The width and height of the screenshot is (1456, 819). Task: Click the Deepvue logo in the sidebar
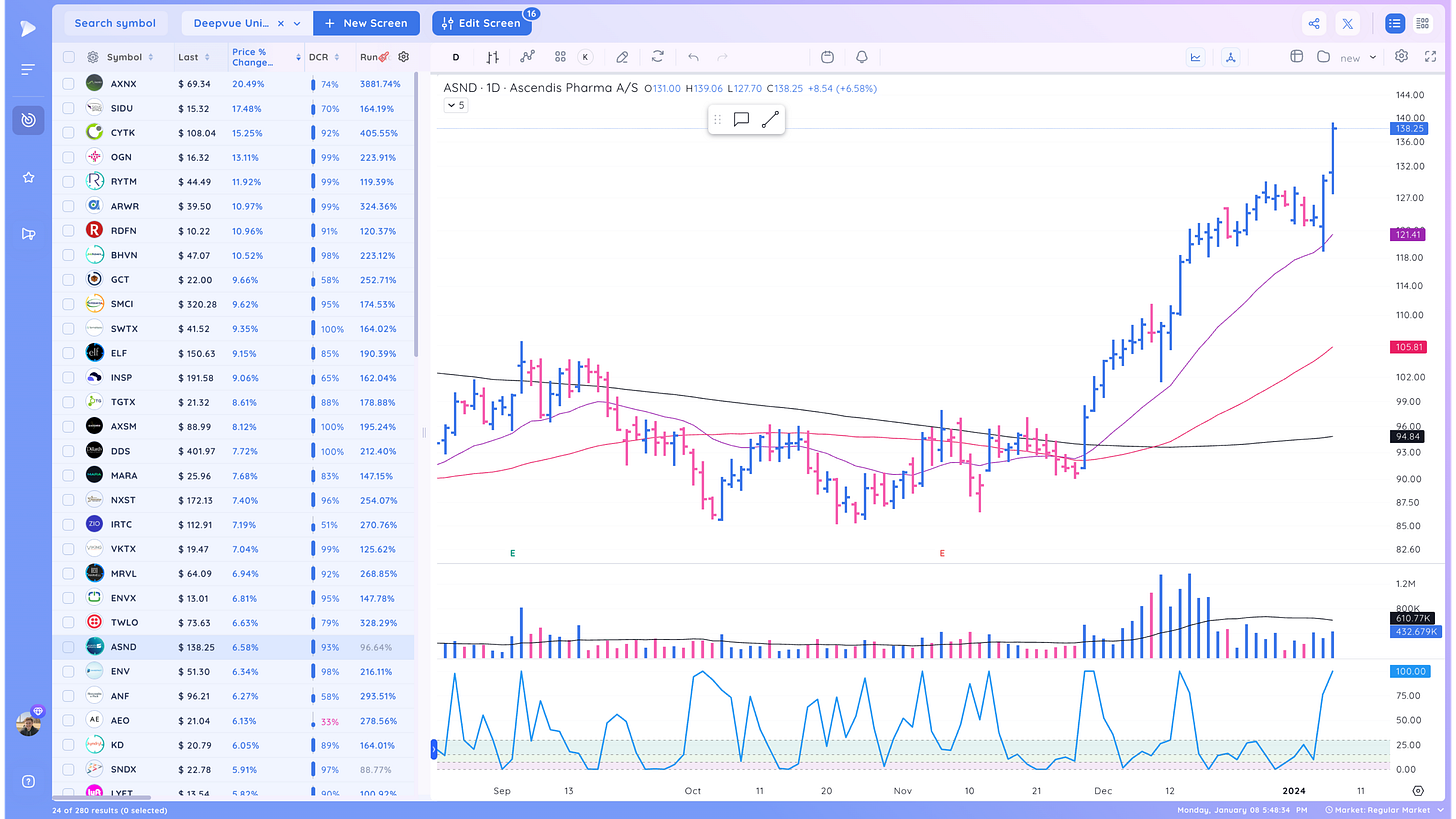(x=28, y=28)
